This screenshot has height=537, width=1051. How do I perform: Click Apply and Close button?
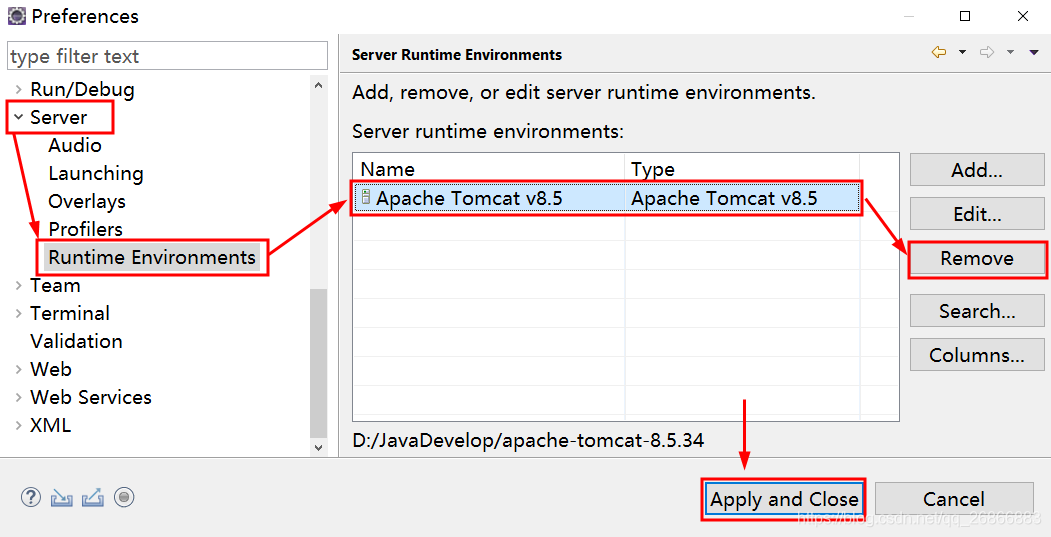coord(784,499)
